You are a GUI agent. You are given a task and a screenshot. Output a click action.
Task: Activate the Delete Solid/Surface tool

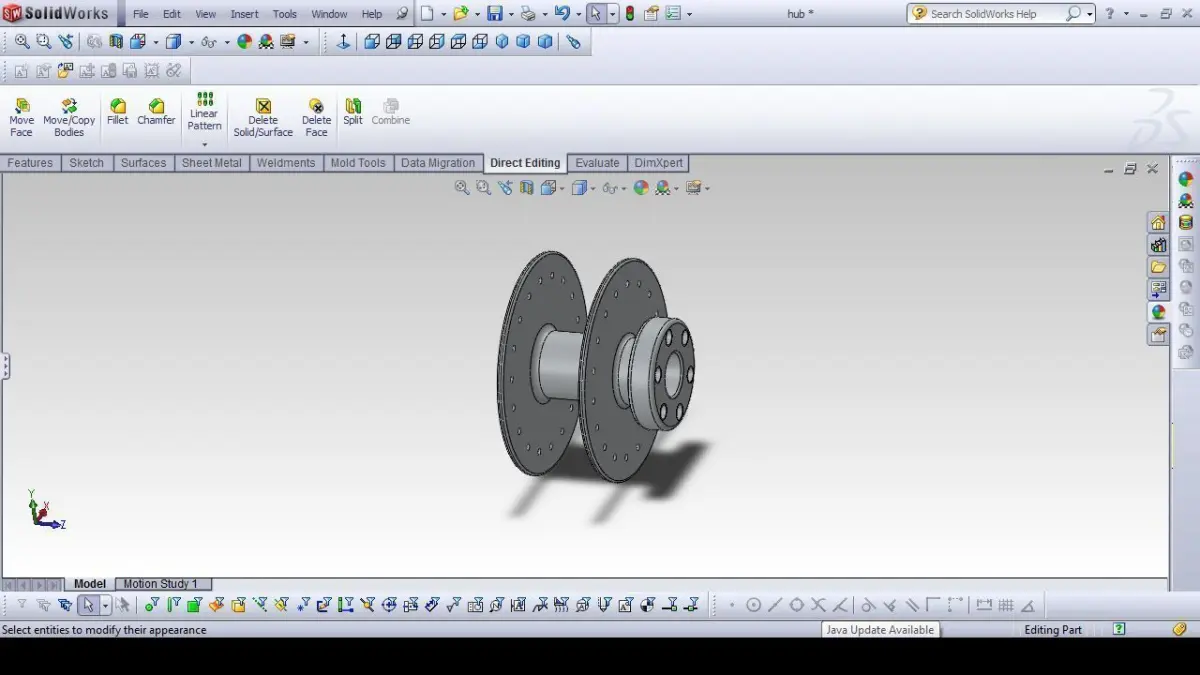point(263,118)
